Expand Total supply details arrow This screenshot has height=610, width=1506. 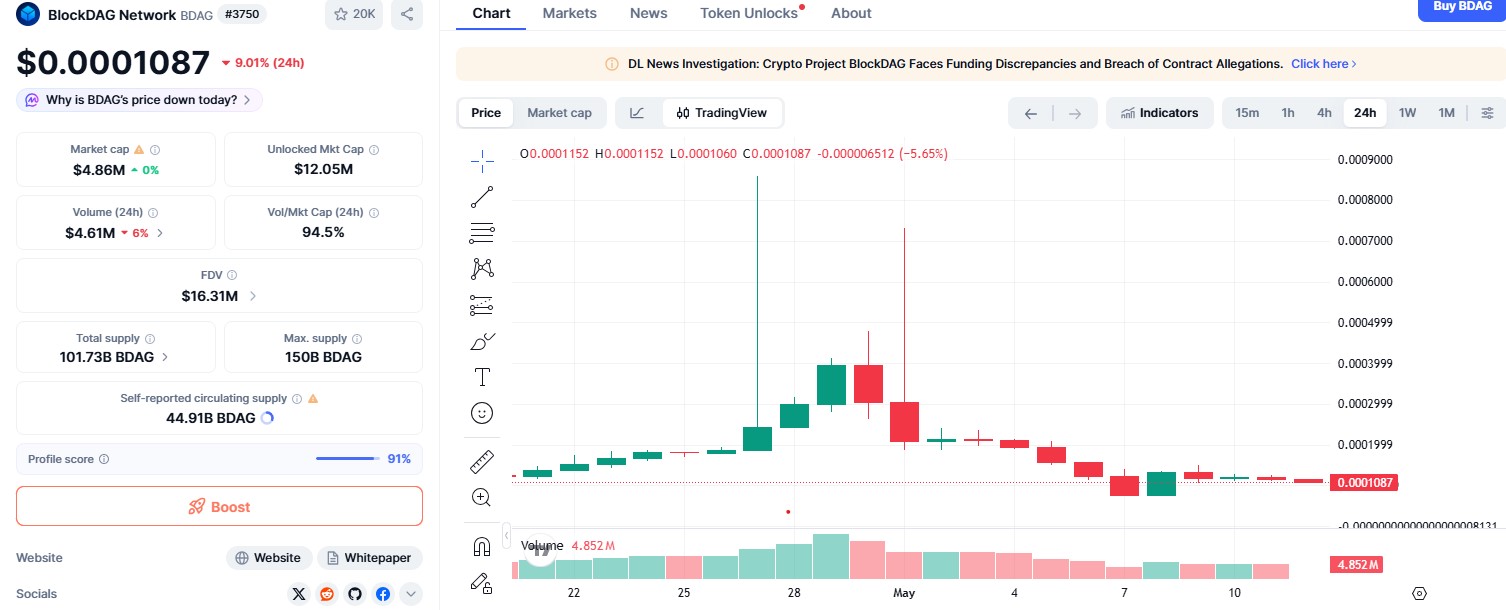pyautogui.click(x=165, y=357)
